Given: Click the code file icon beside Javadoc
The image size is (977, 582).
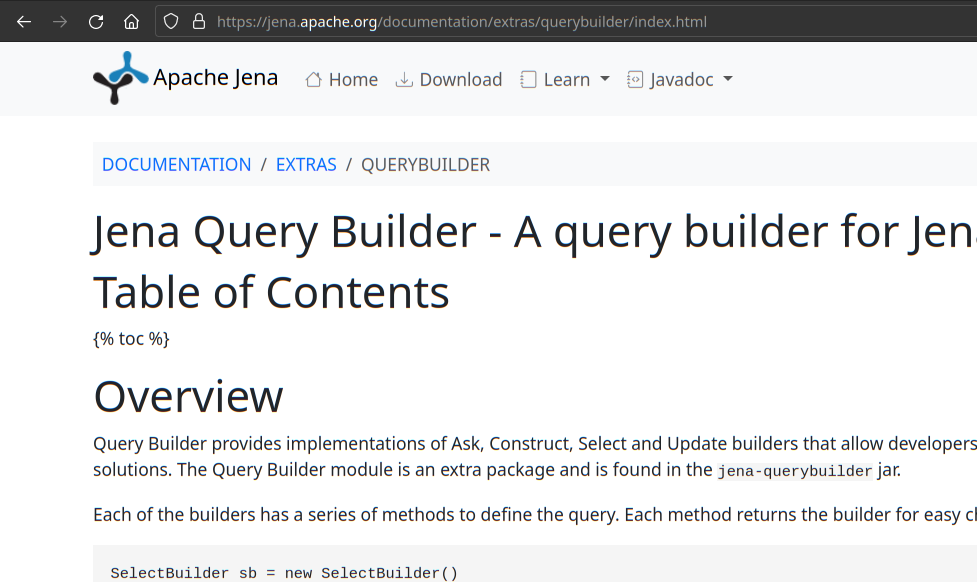Looking at the screenshot, I should [634, 80].
